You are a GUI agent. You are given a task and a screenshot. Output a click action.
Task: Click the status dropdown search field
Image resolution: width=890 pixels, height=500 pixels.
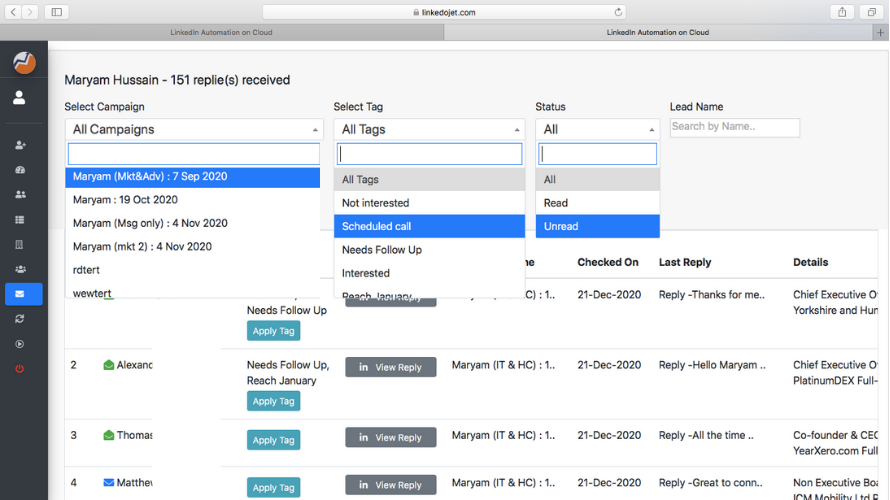click(x=598, y=154)
